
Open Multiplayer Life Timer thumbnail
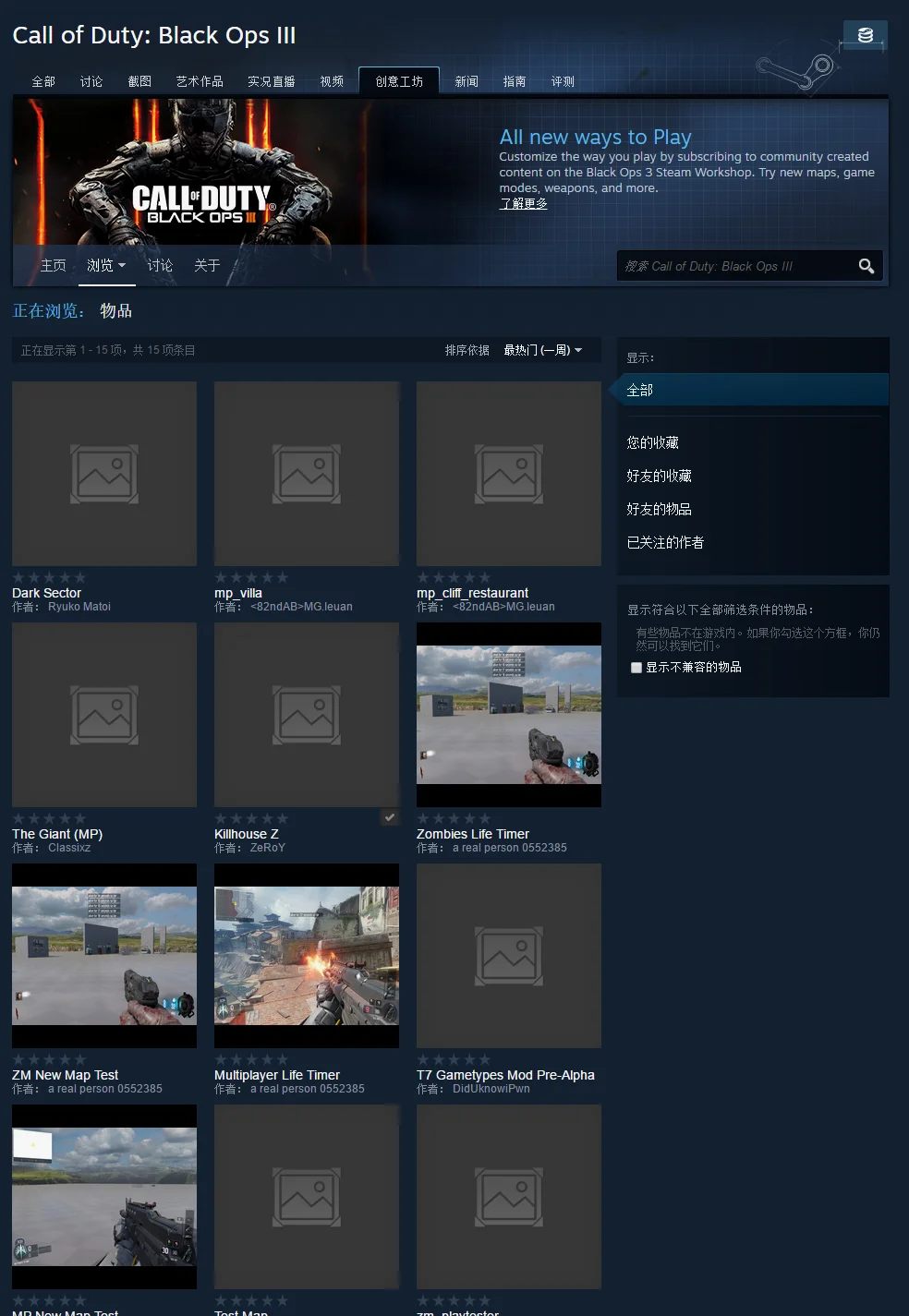[x=307, y=956]
